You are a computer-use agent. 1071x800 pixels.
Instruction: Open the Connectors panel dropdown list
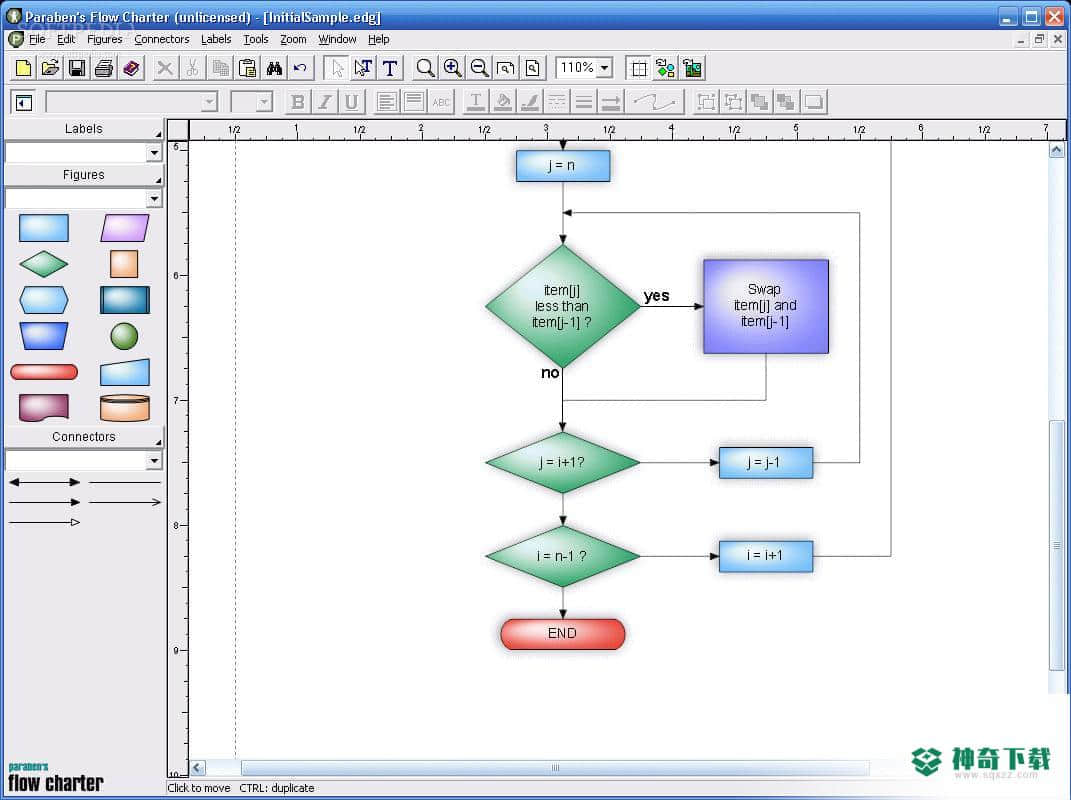[154, 460]
